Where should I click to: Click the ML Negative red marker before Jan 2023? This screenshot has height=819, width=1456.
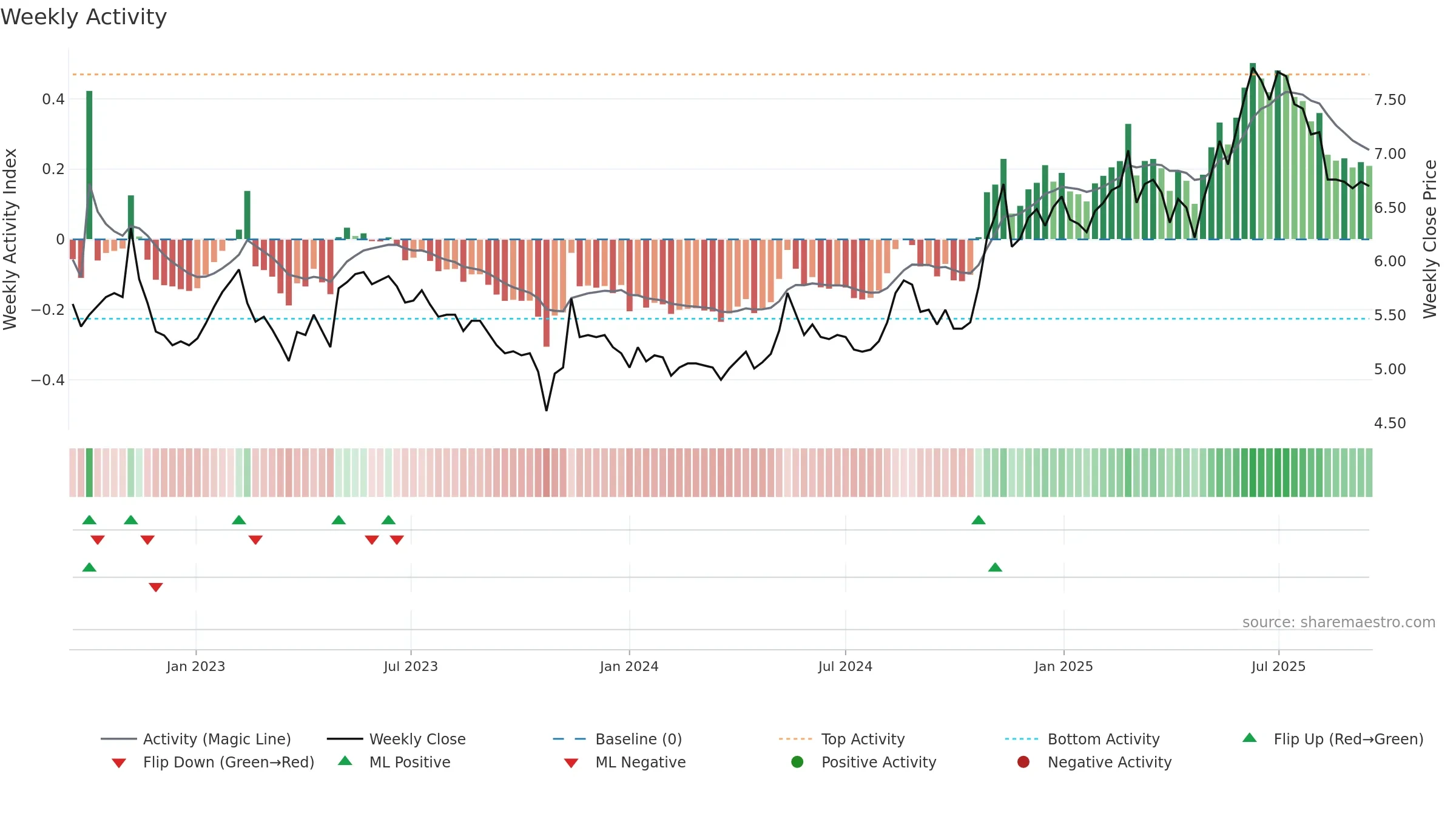[x=156, y=587]
